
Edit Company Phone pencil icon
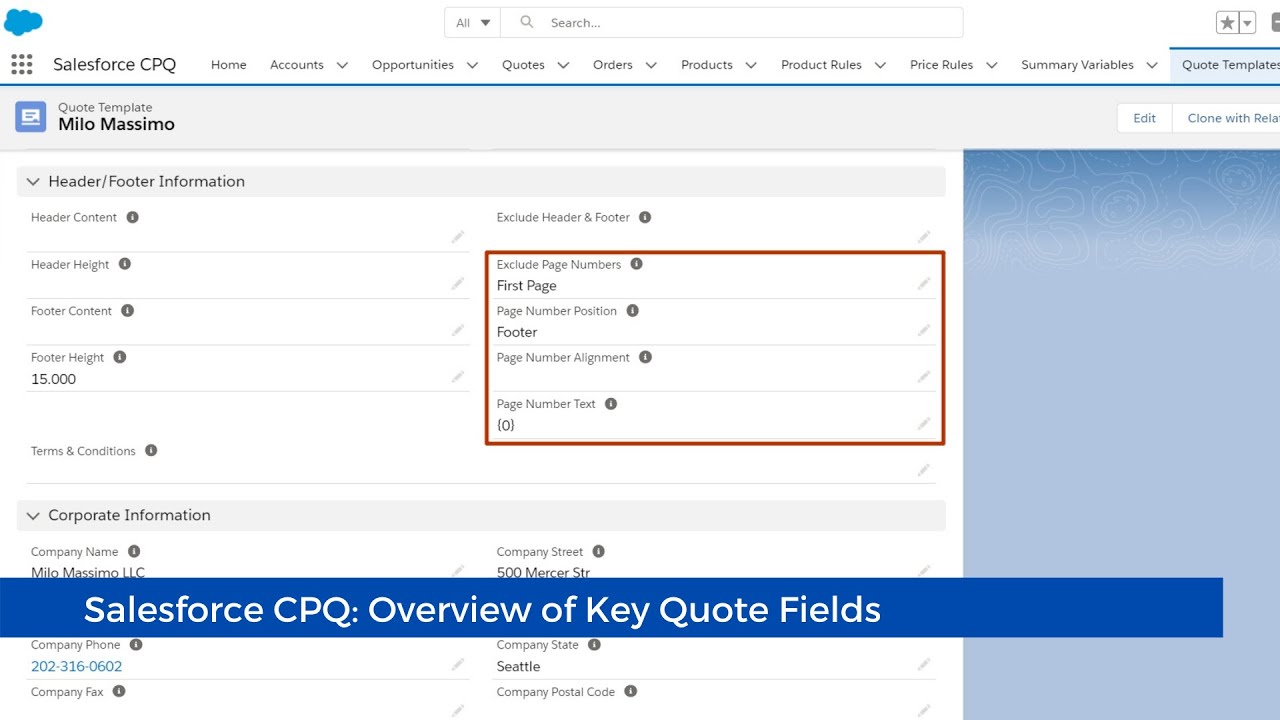click(457, 664)
